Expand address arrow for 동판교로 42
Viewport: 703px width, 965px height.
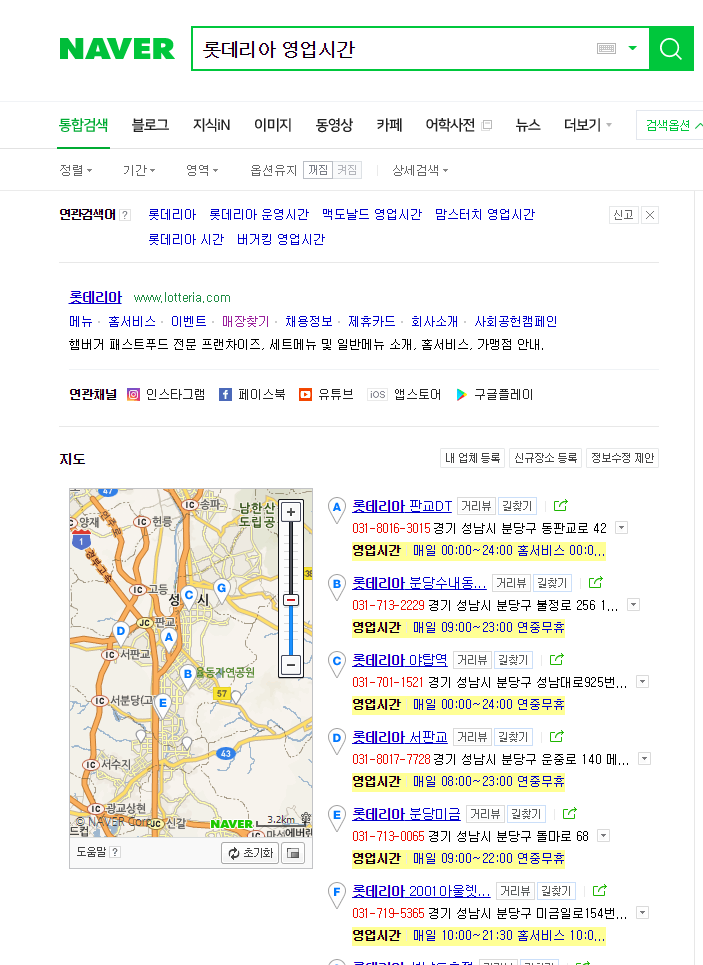coord(622,527)
